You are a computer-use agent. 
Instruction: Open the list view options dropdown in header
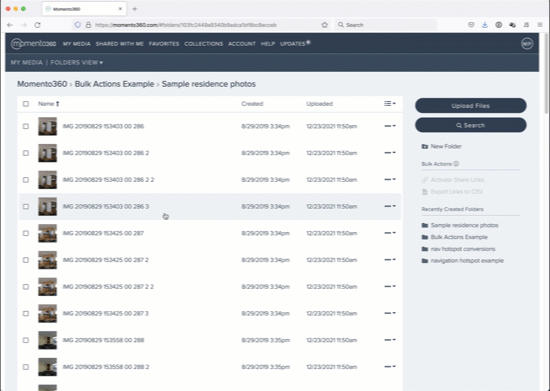(x=390, y=103)
